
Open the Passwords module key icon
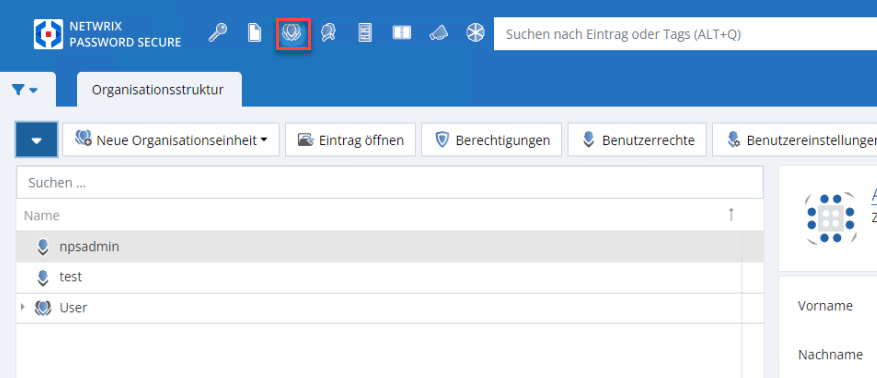pos(218,33)
